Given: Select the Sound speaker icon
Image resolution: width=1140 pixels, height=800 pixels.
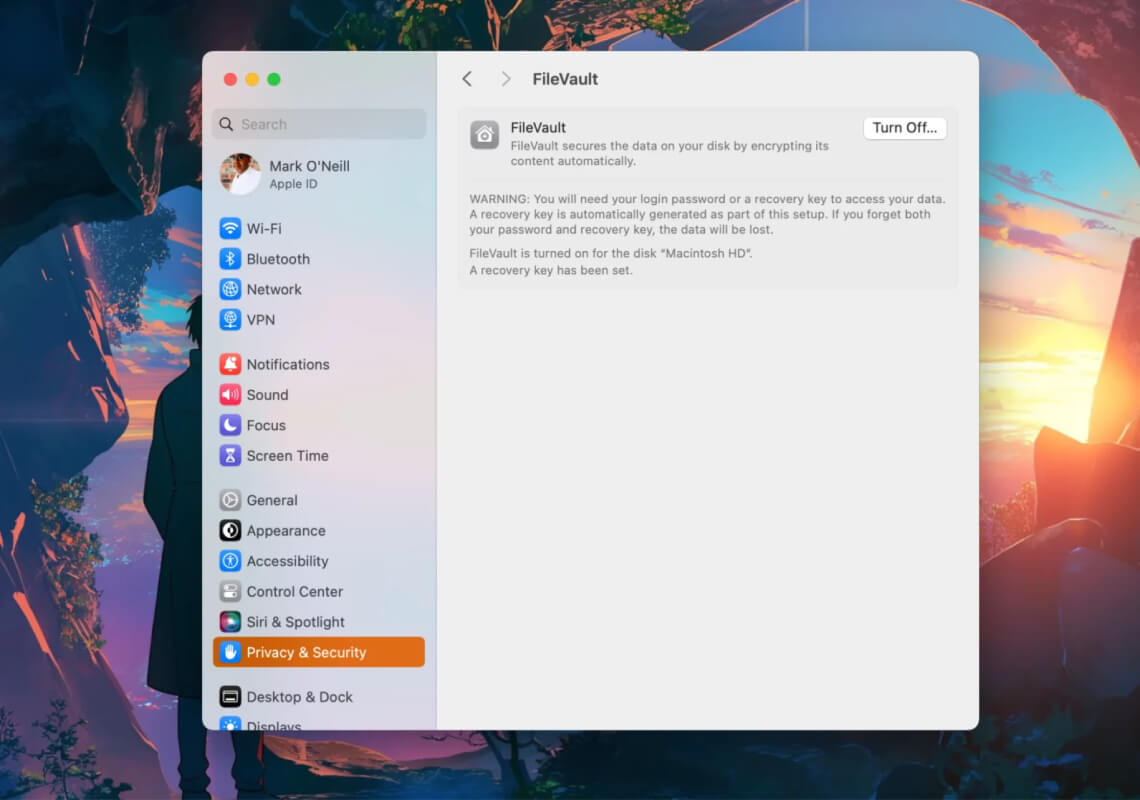Looking at the screenshot, I should click(230, 395).
